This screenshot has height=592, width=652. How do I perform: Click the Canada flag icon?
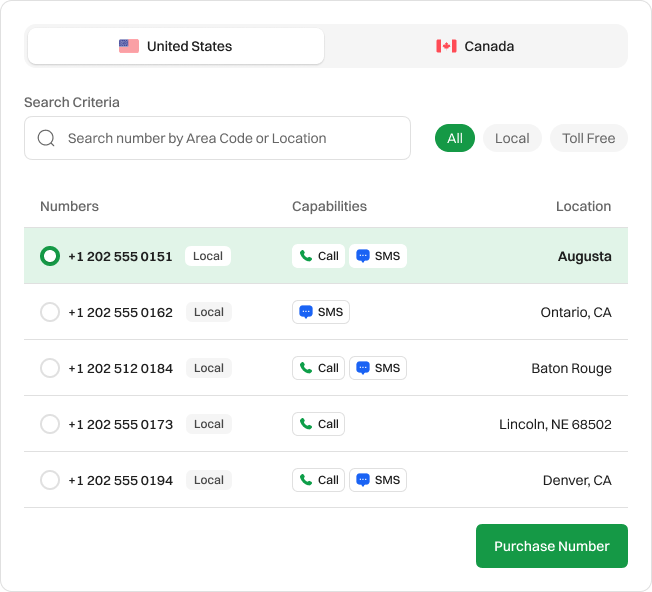click(446, 46)
